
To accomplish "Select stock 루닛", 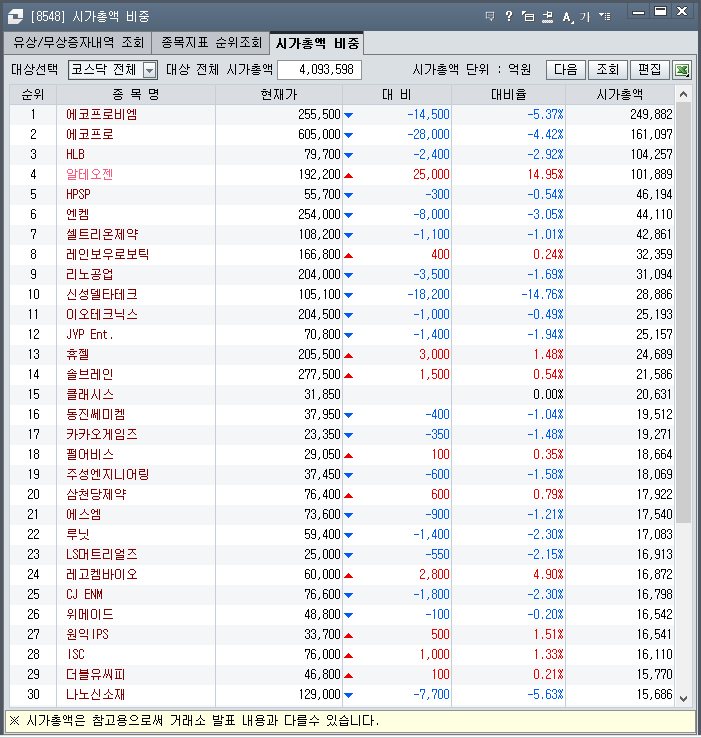I will pyautogui.click(x=78, y=535).
